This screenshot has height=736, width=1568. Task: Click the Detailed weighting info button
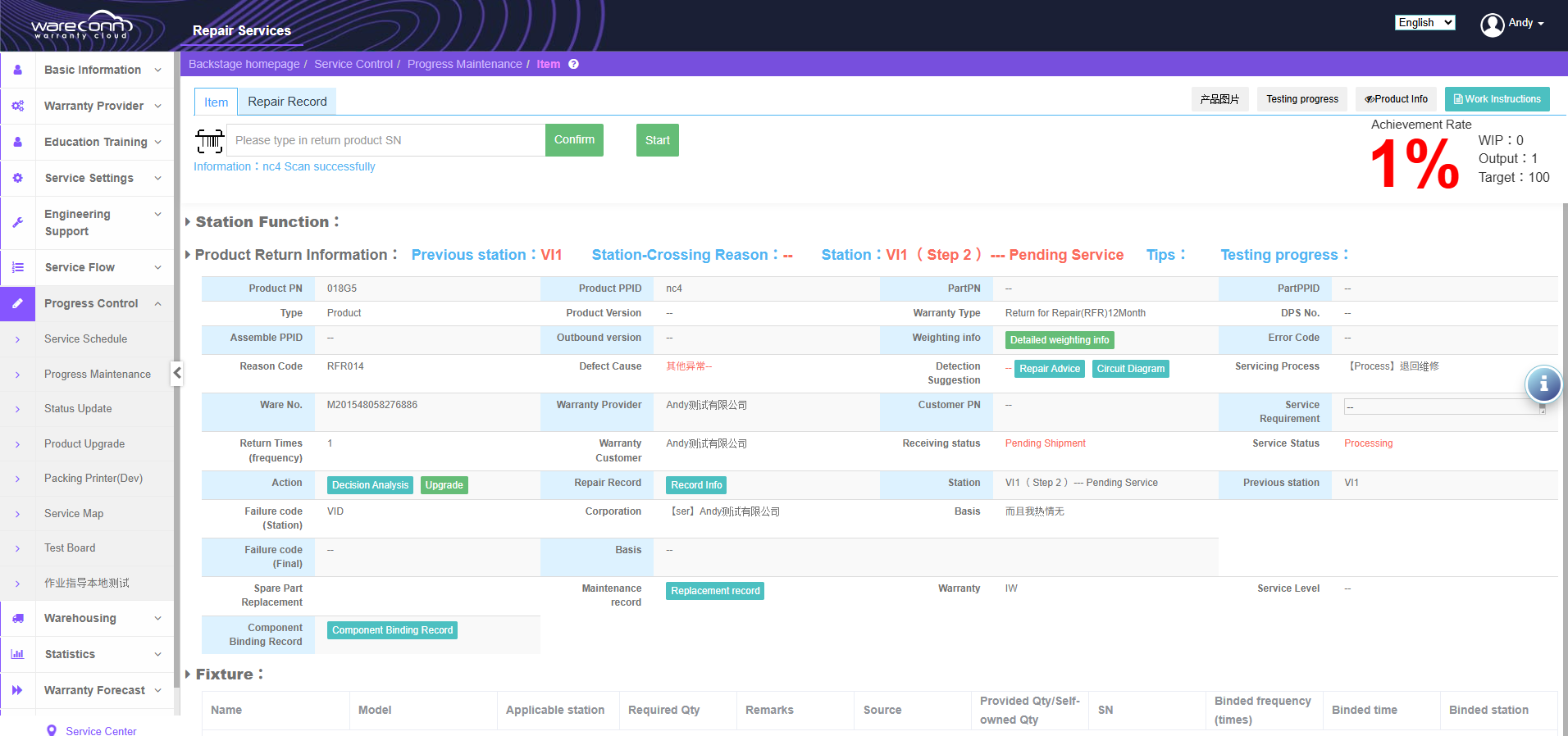coord(1060,340)
